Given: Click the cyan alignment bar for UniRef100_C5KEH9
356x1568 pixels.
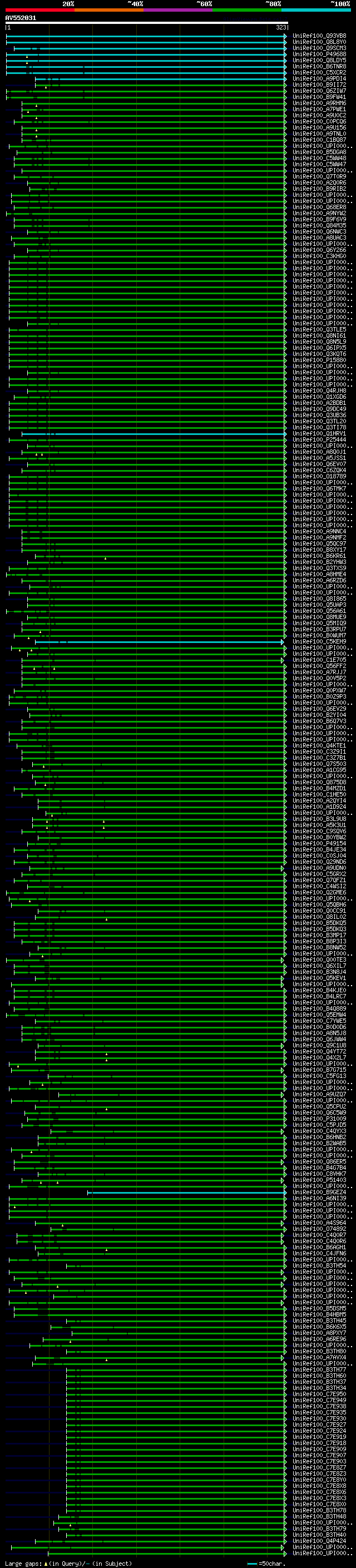Looking at the screenshot, I should click(x=160, y=642).
